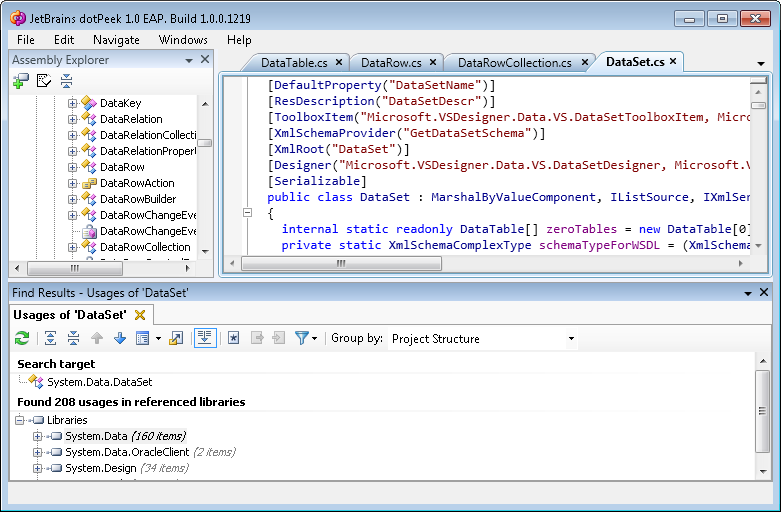
Task: Click the code editor horizontal scrollbar thumb
Action: [341, 263]
